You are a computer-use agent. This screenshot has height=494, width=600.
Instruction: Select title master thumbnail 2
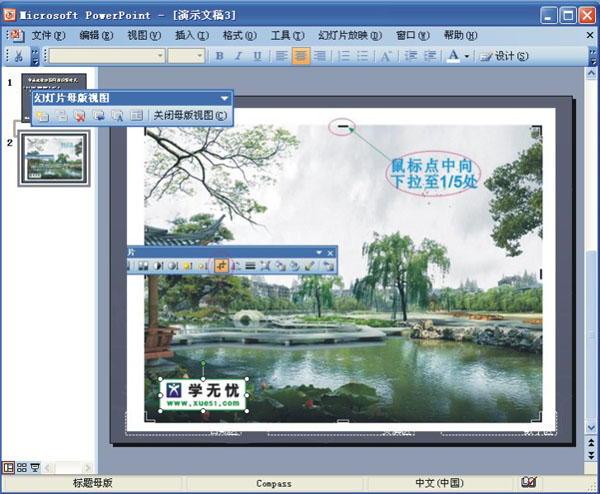pos(54,158)
